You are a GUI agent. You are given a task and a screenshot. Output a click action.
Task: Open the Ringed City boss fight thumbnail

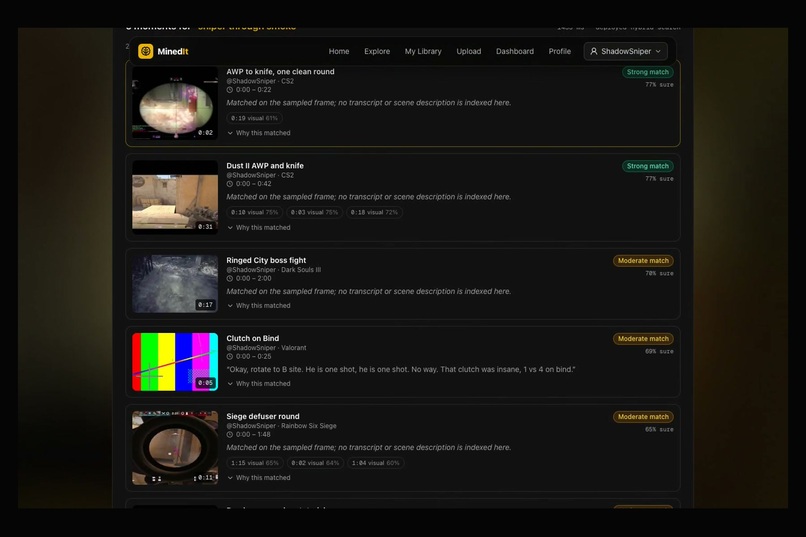pos(175,284)
